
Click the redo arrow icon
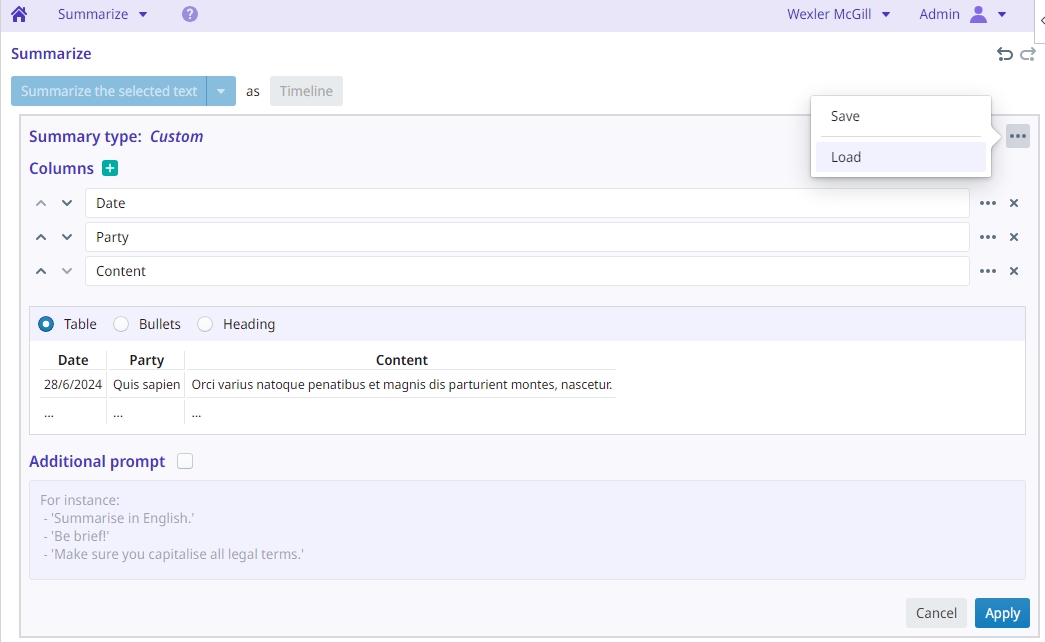coord(1027,55)
